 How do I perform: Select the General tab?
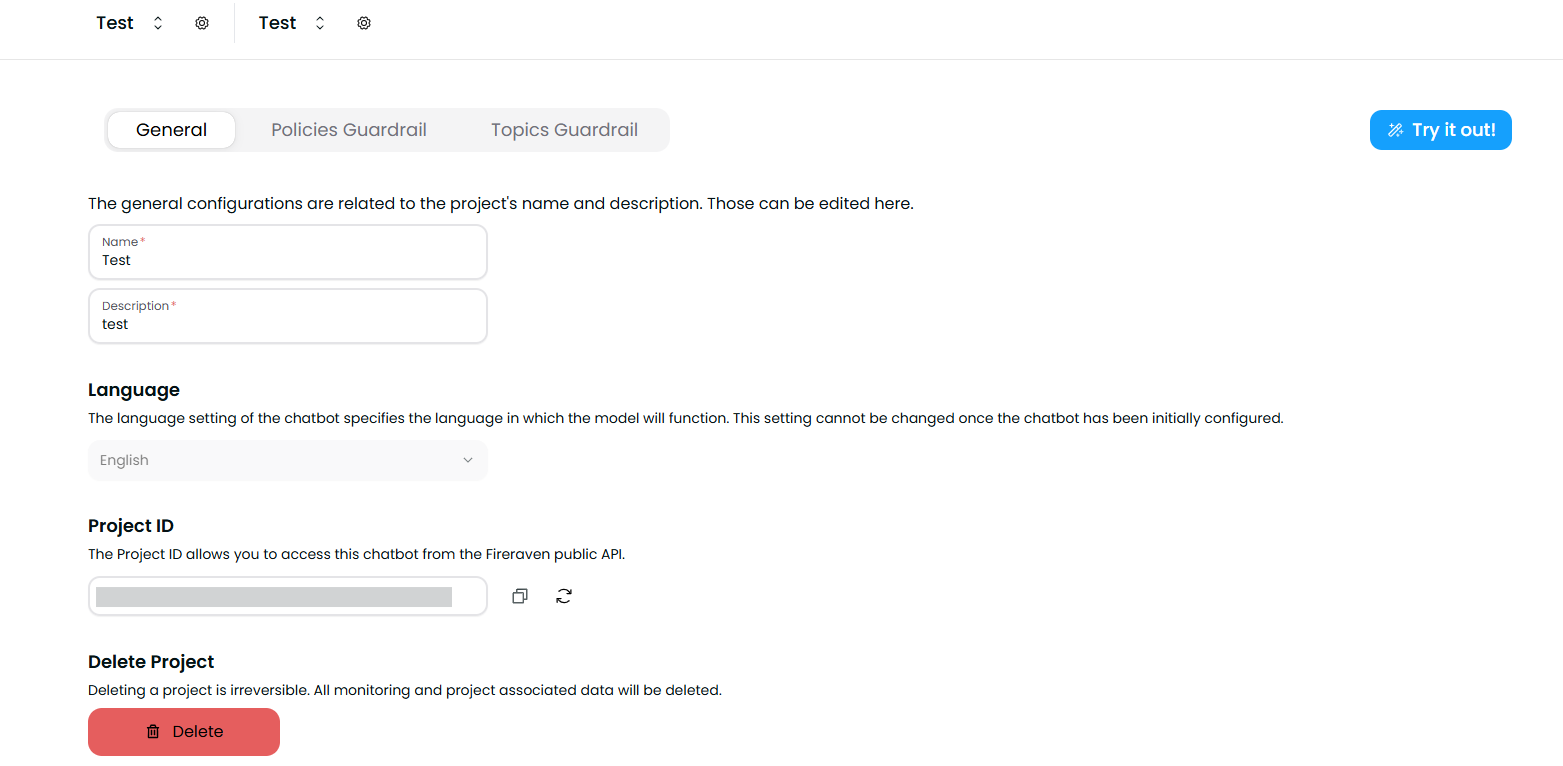pyautogui.click(x=171, y=129)
